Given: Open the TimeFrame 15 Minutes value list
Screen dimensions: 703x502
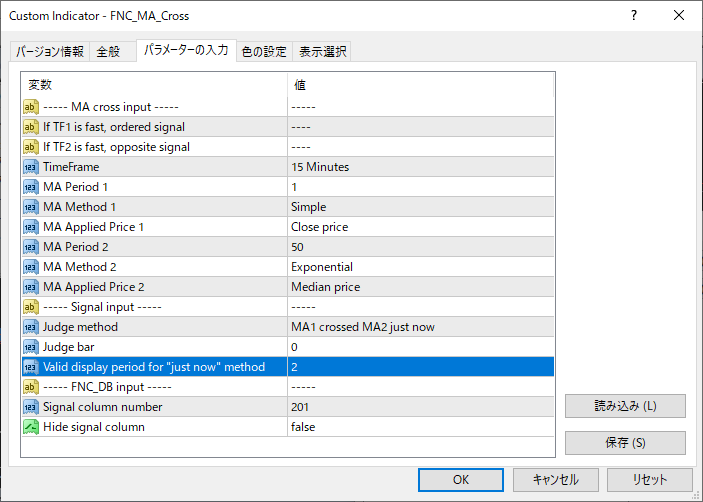Looking at the screenshot, I should [421, 167].
